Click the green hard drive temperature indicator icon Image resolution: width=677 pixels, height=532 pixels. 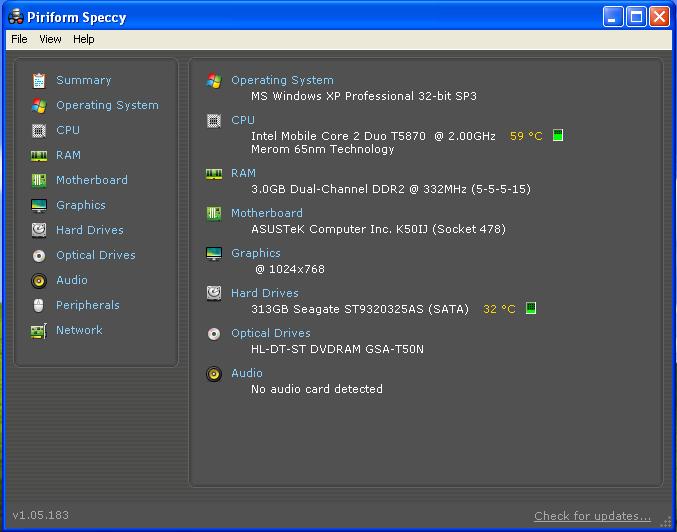coord(531,308)
